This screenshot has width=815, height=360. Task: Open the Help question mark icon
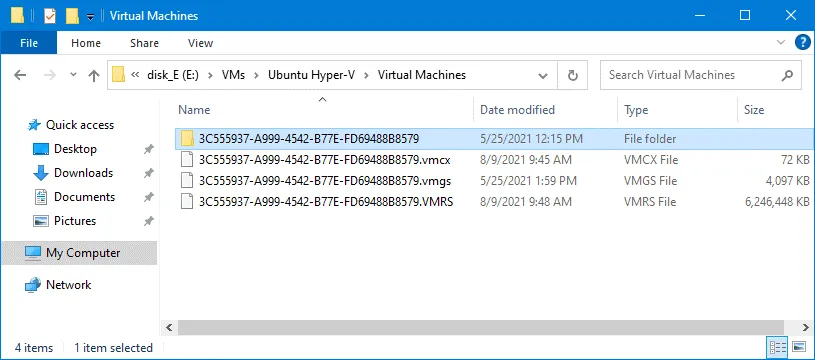click(x=803, y=43)
